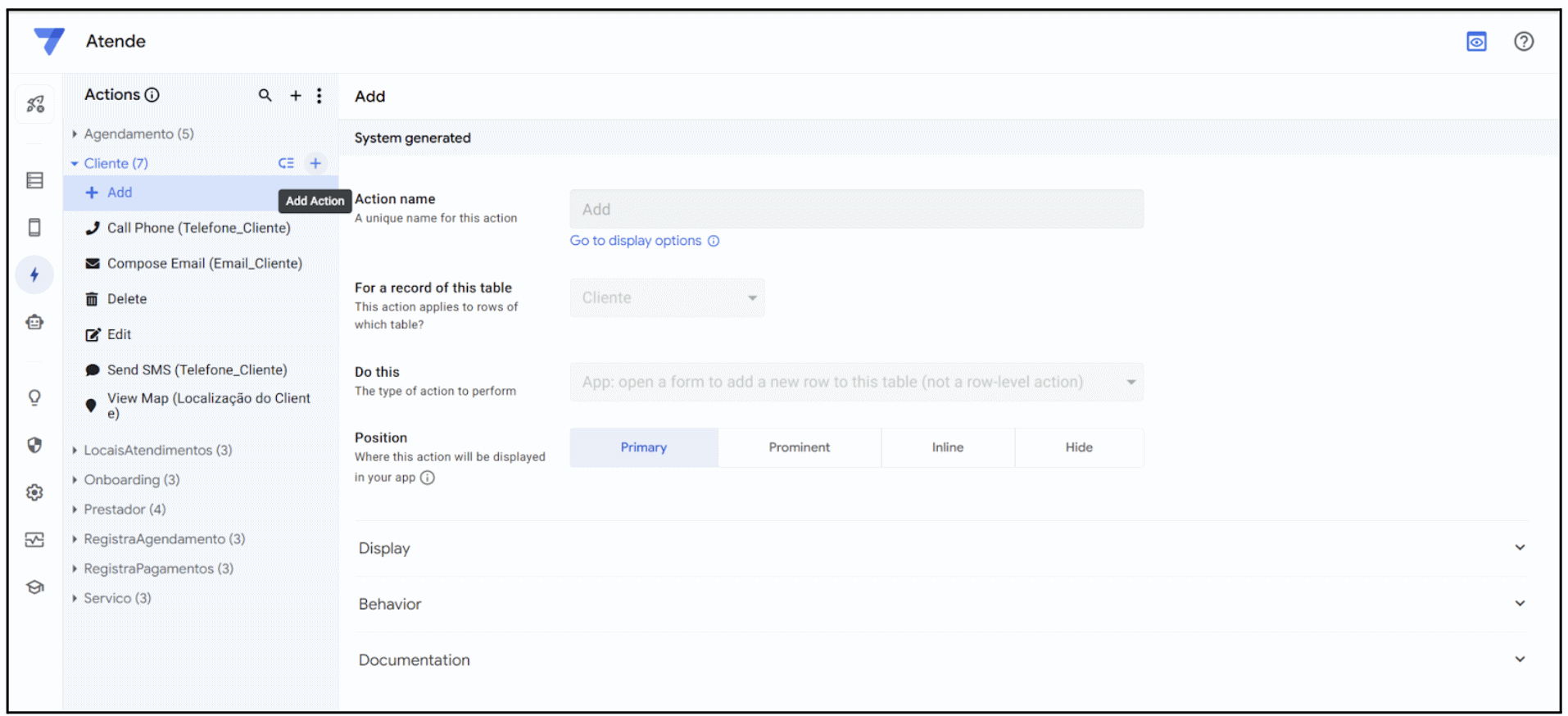Click the plus button beside Cliente group
The width and height of the screenshot is (1568, 716).
coord(315,163)
